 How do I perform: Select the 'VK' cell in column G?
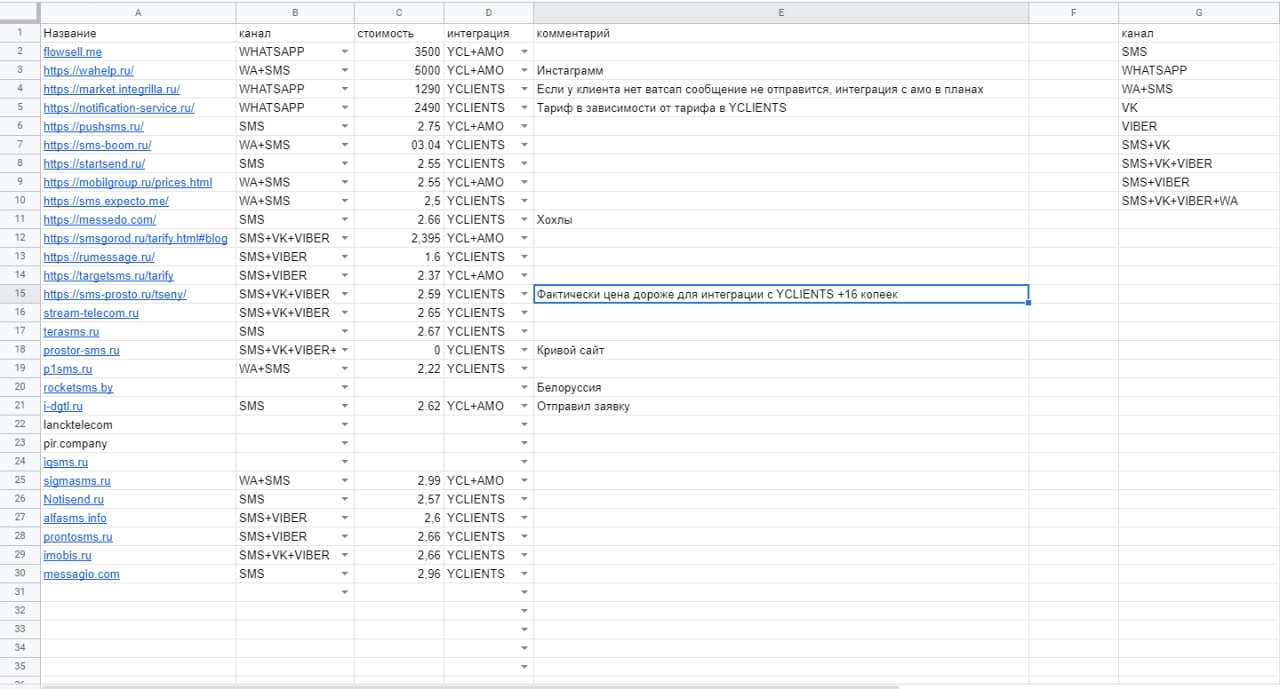[1199, 108]
